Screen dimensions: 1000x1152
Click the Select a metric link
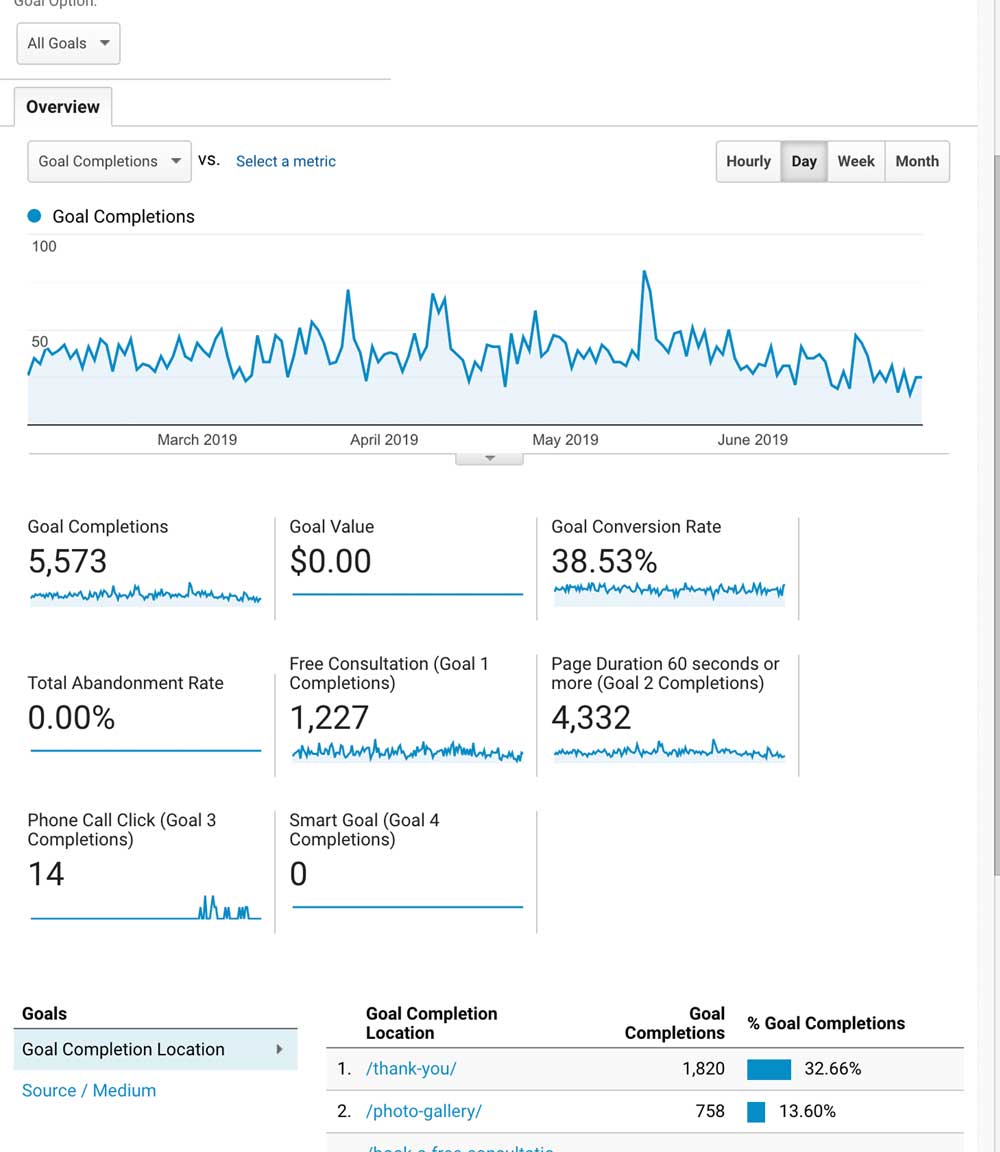[285, 161]
